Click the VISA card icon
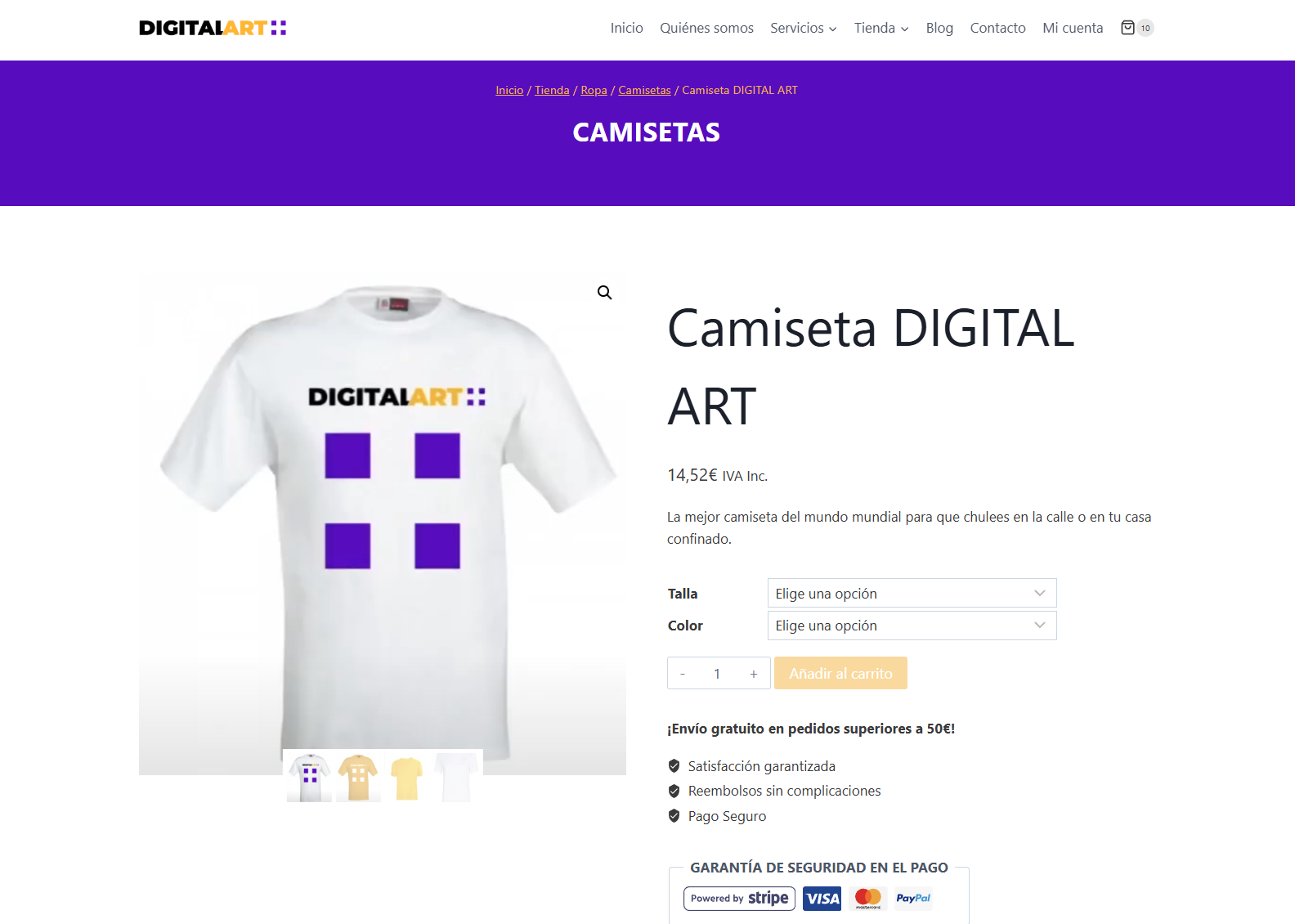This screenshot has width=1295, height=924. pos(822,899)
